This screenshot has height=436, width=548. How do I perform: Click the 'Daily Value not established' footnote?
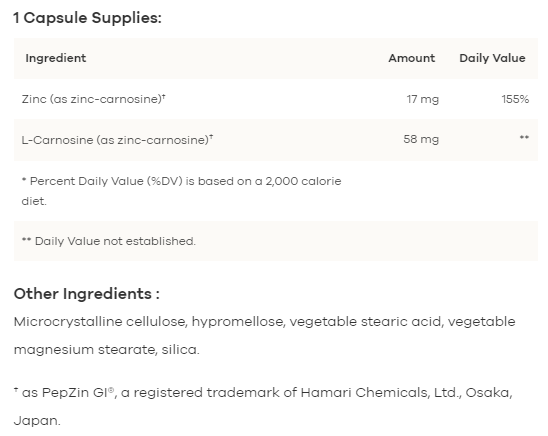[109, 241]
